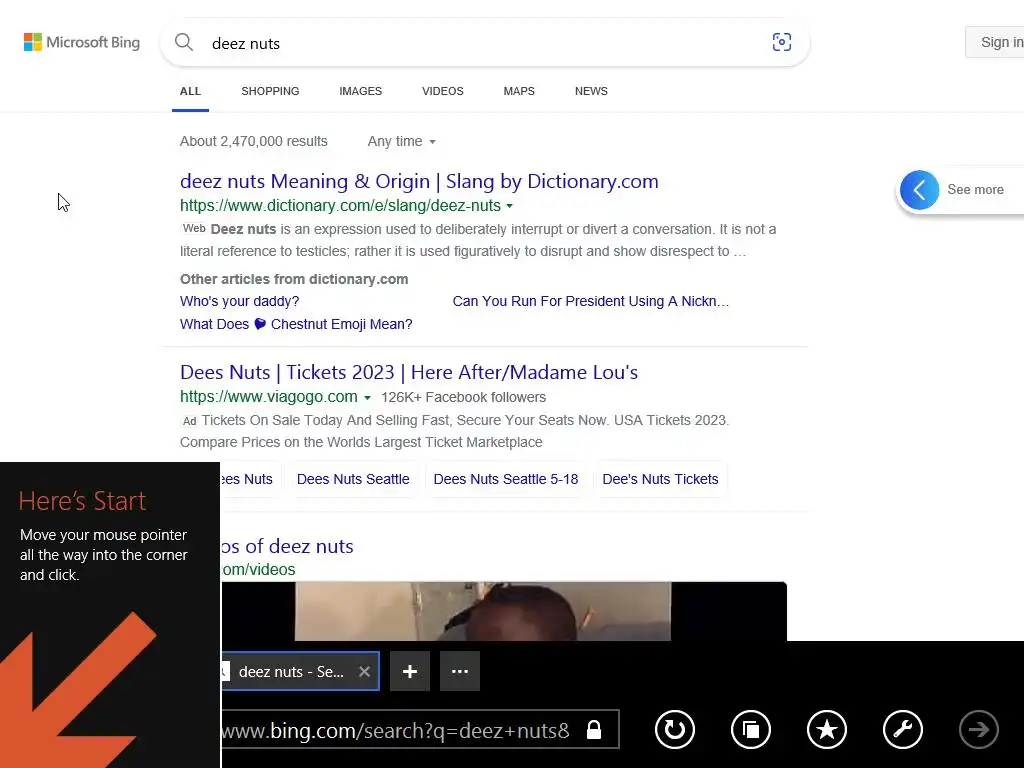Open What Does Chestnut Emoji Mean link
Viewport: 1024px width, 768px height.
(x=296, y=324)
